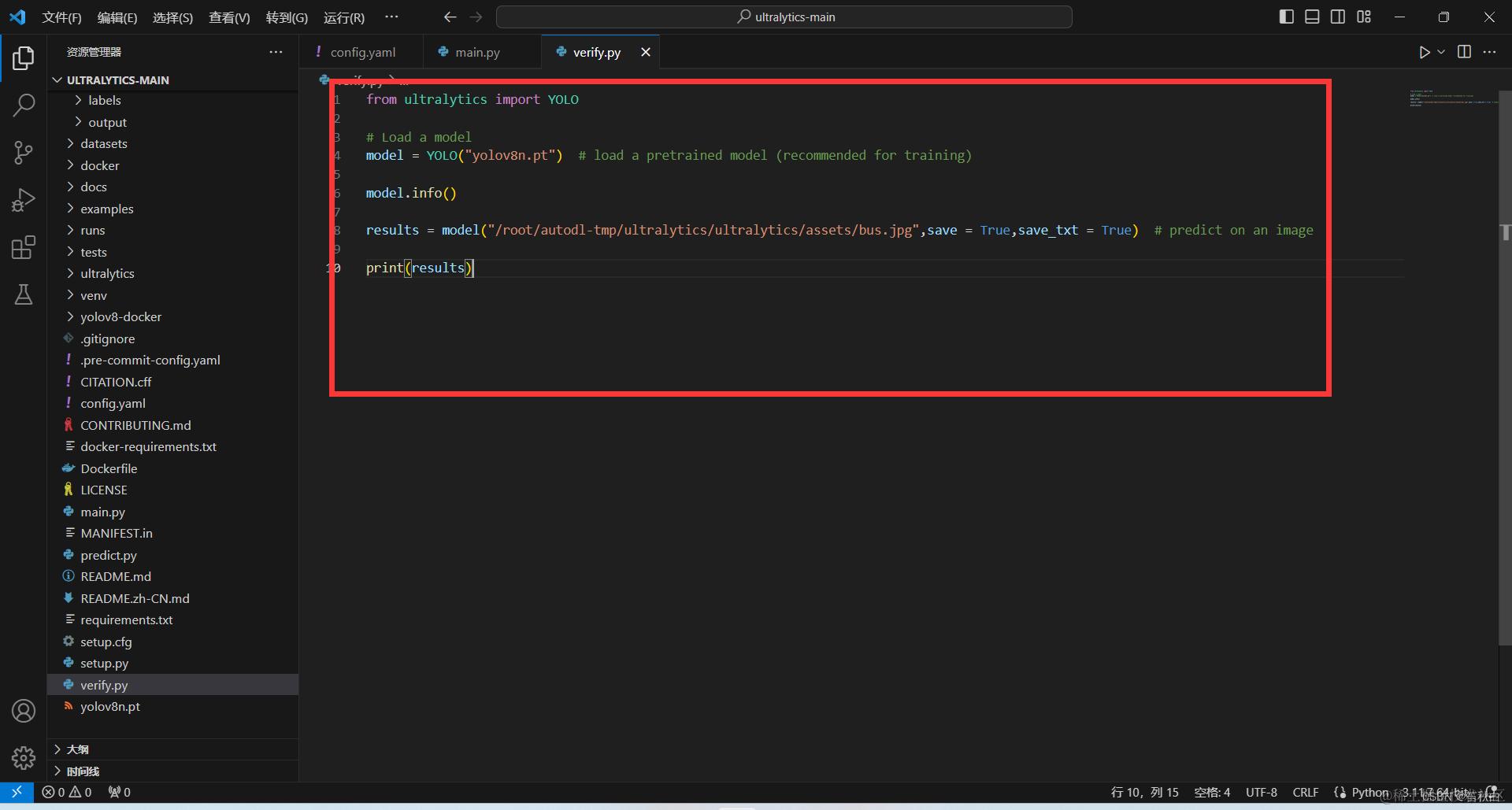Click the VS Code logo icon

point(17,17)
